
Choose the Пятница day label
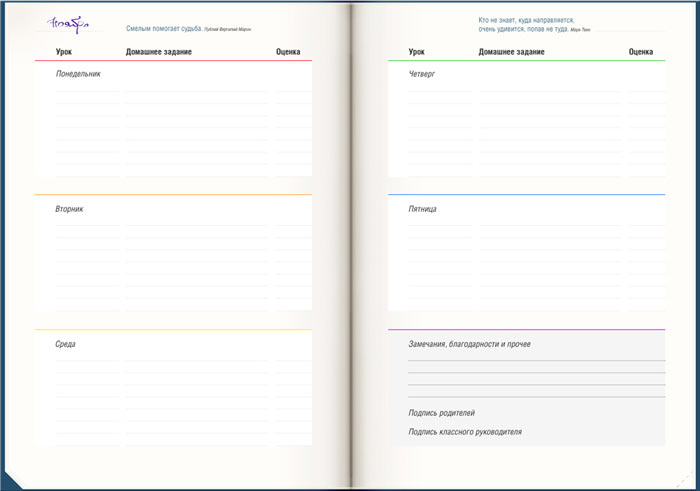[422, 209]
